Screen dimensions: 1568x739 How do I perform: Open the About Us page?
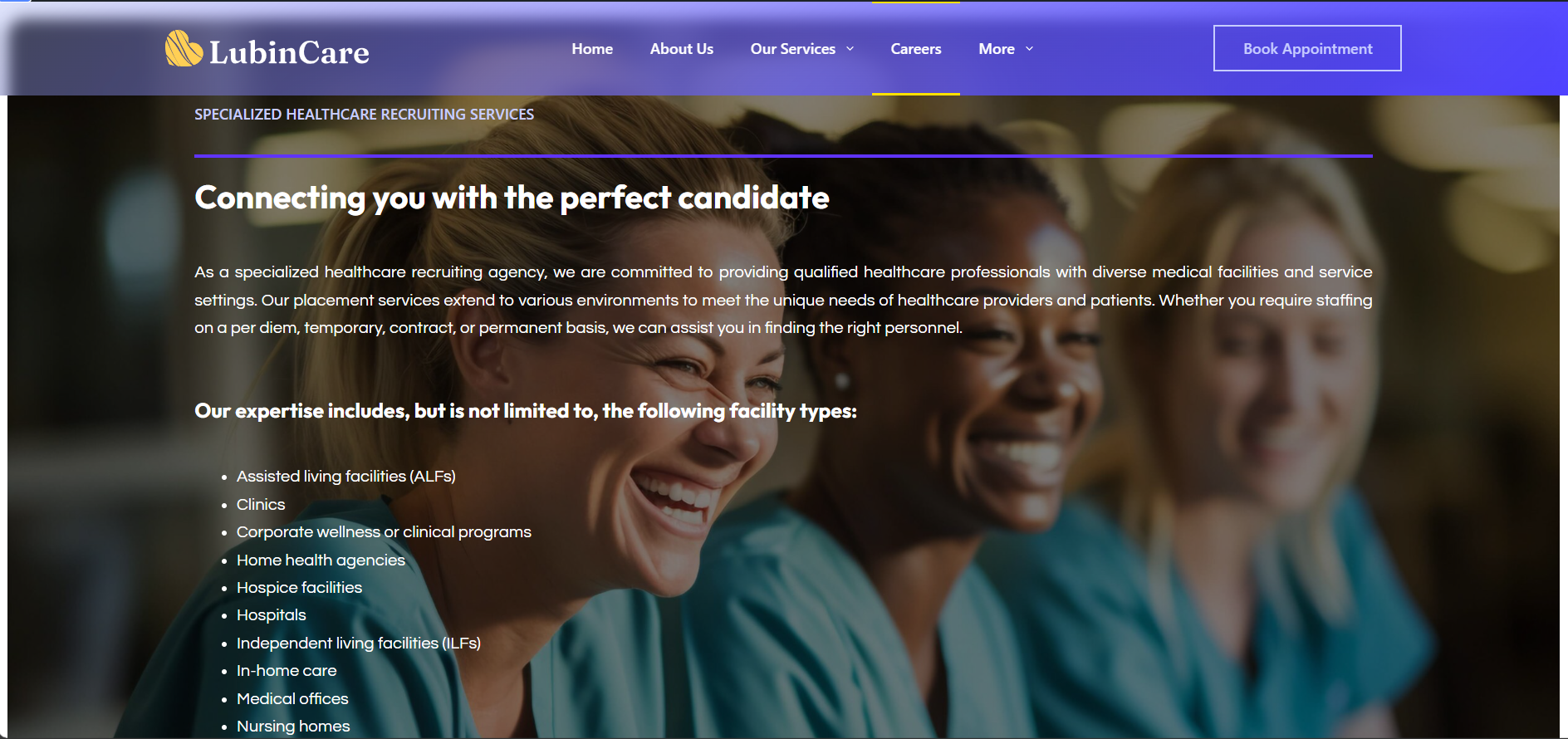pos(681,49)
